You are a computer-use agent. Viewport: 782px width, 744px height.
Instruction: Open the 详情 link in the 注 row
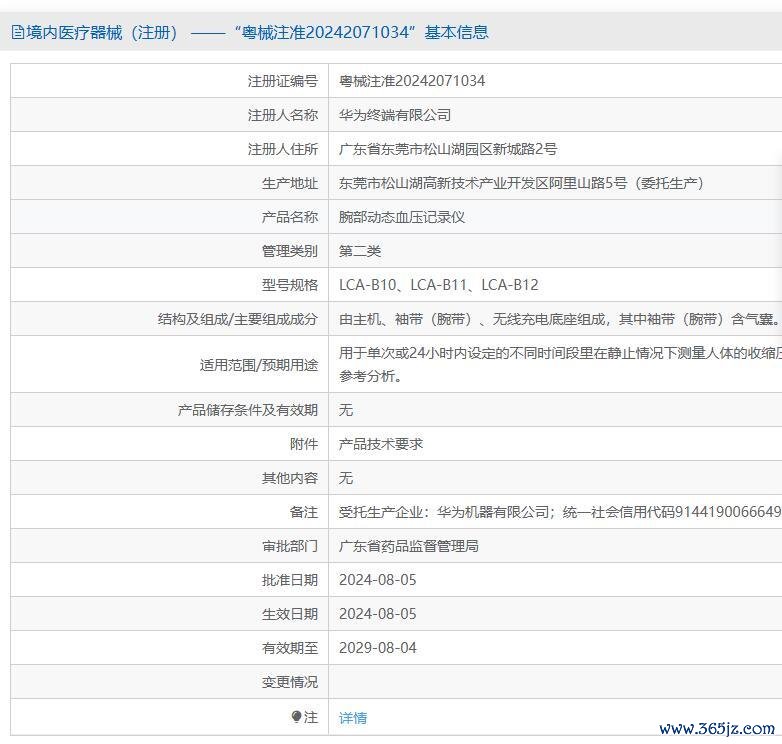point(353,718)
